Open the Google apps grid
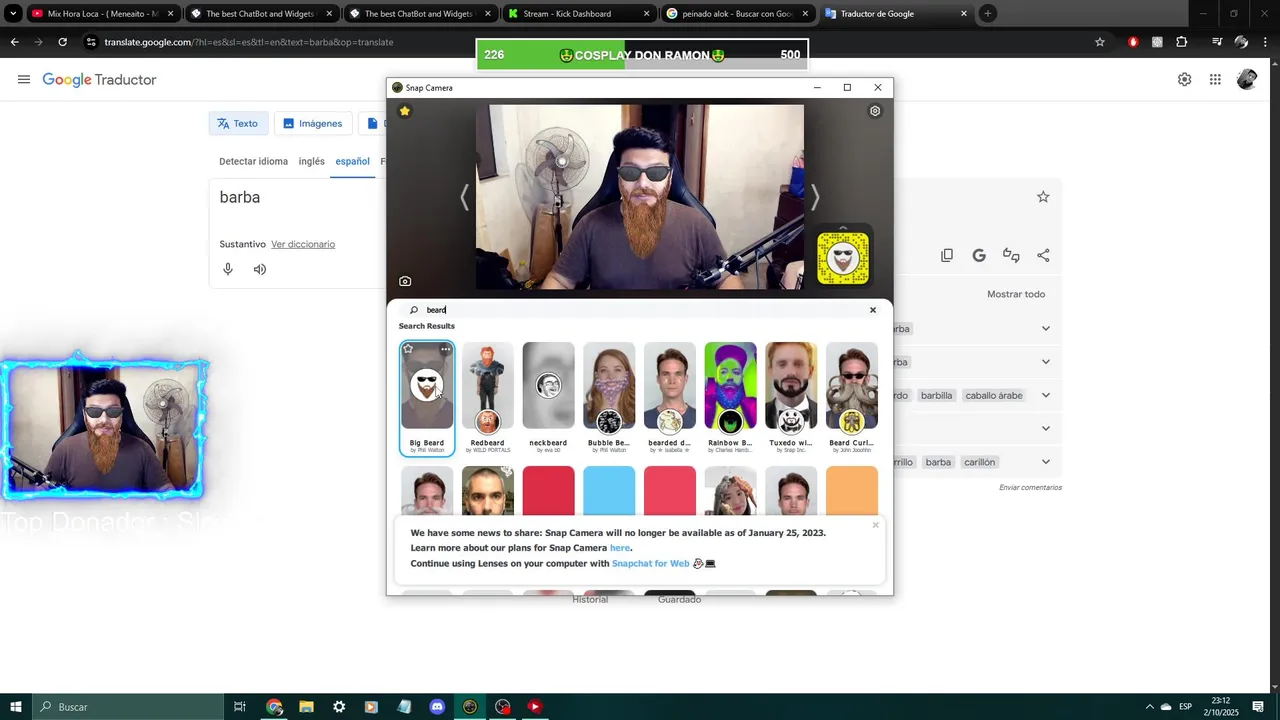 click(x=1215, y=80)
